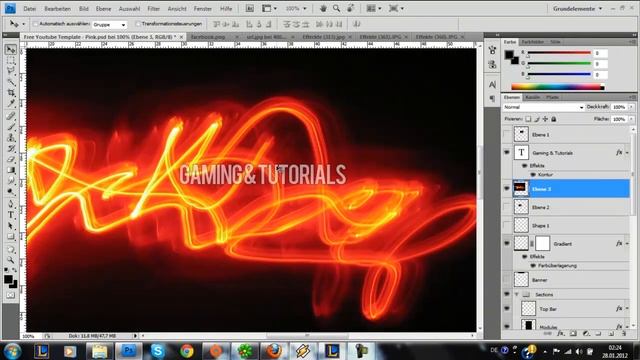Open the Arrange Documents dropdown
This screenshot has height=360, width=640.
click(x=373, y=8)
